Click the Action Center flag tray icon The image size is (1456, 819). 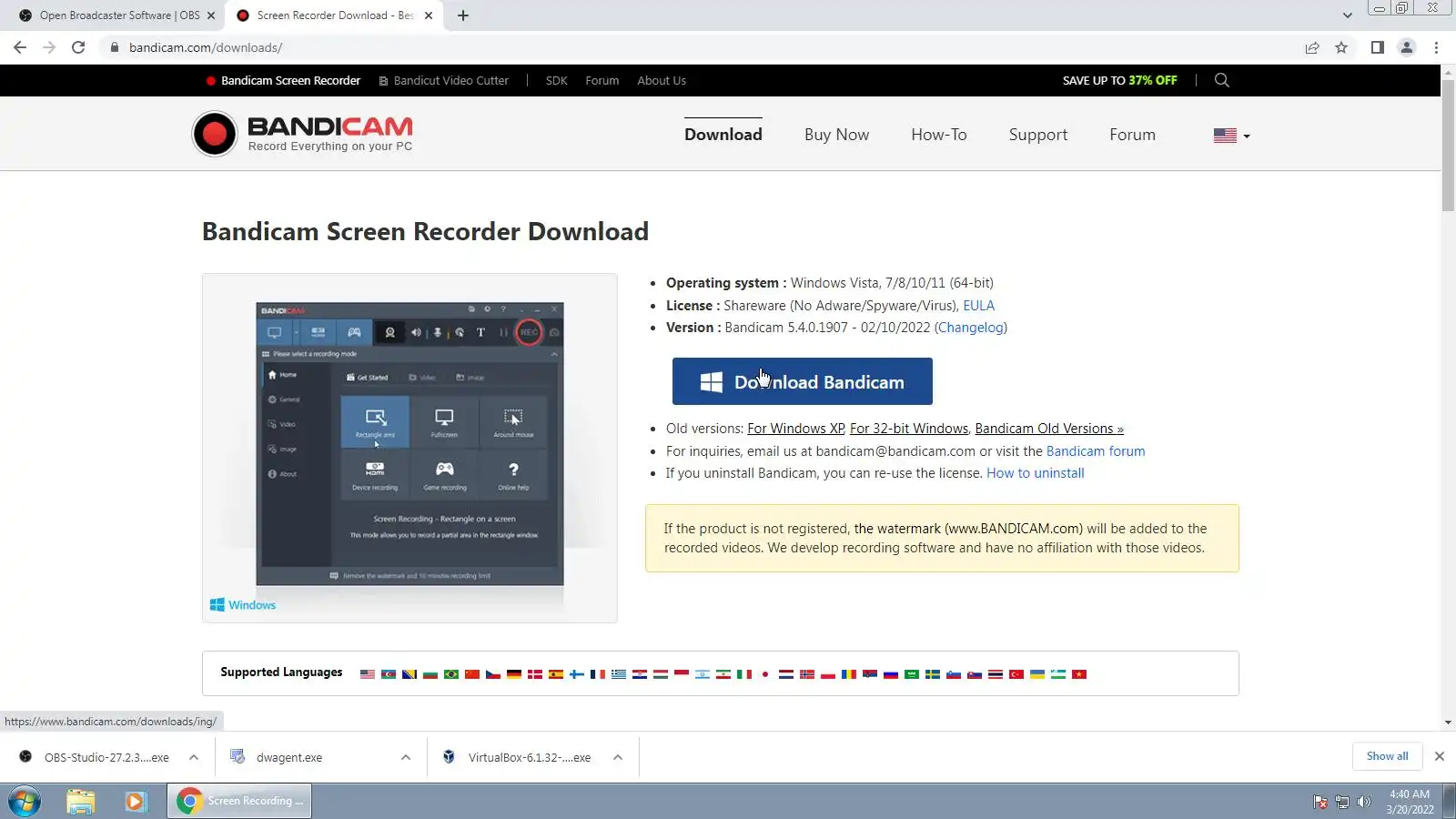coord(1320,802)
